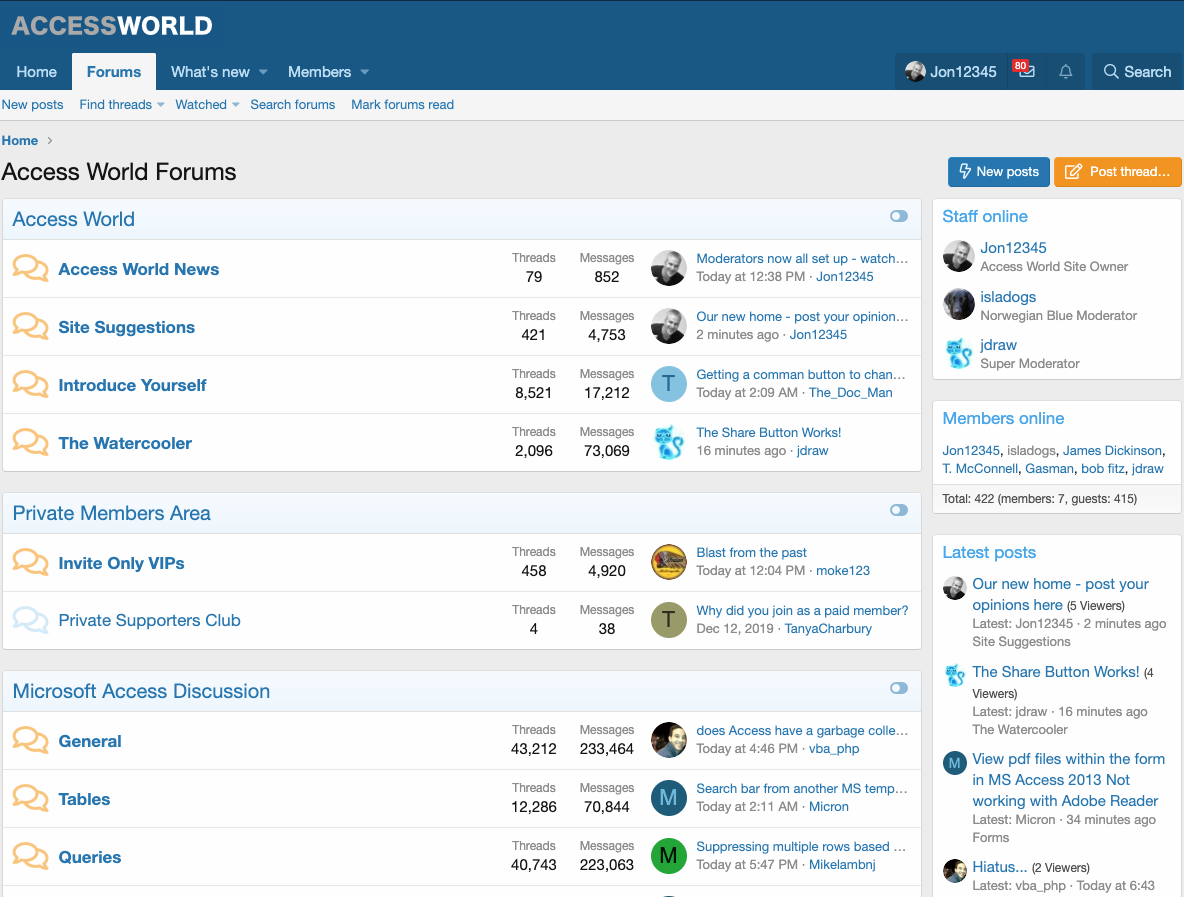Click jdraw's cat avatar under Staff online
The height and width of the screenshot is (897, 1184).
958,353
